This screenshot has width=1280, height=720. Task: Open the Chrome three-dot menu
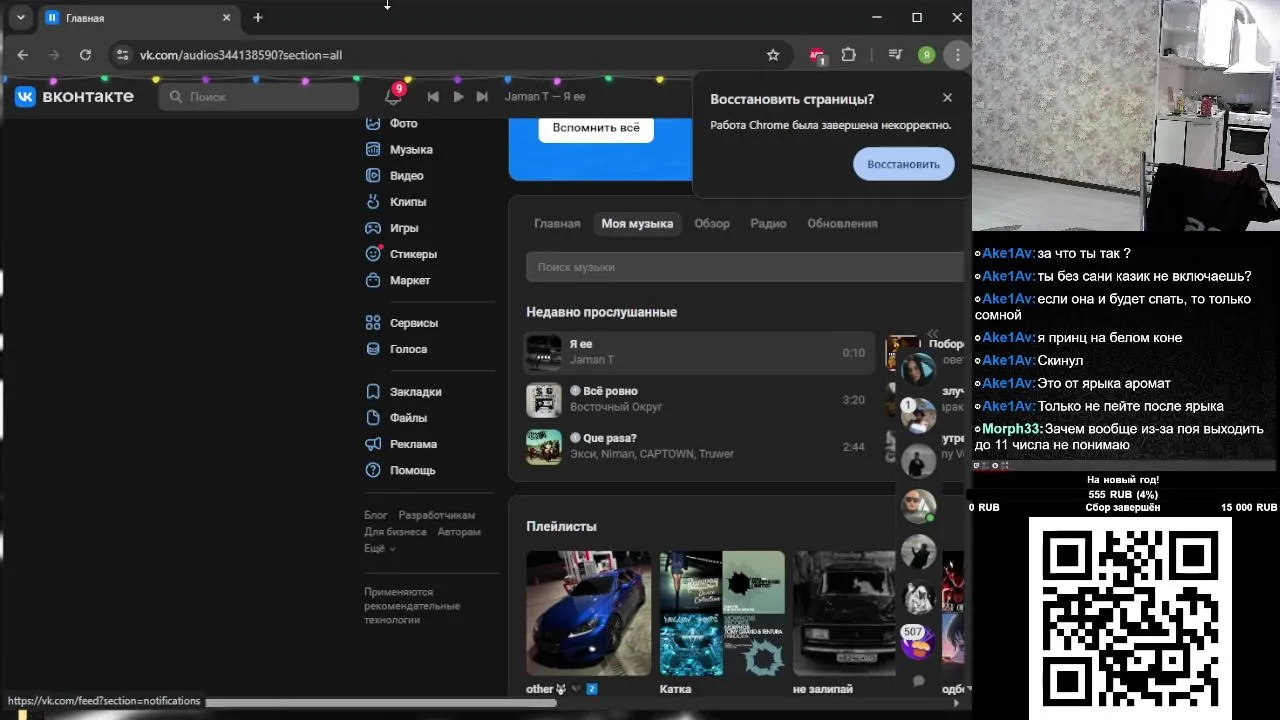click(x=958, y=55)
